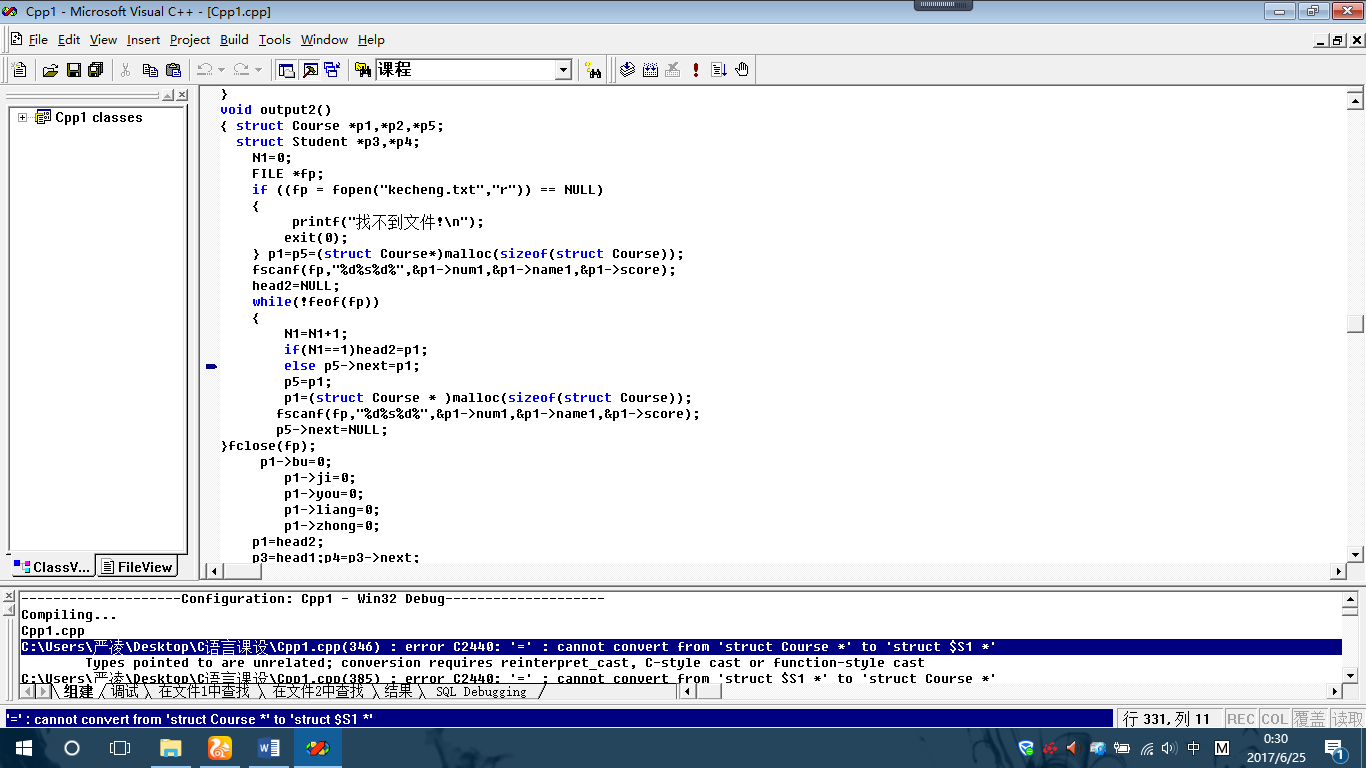Click the Go debug icon

pos(719,70)
